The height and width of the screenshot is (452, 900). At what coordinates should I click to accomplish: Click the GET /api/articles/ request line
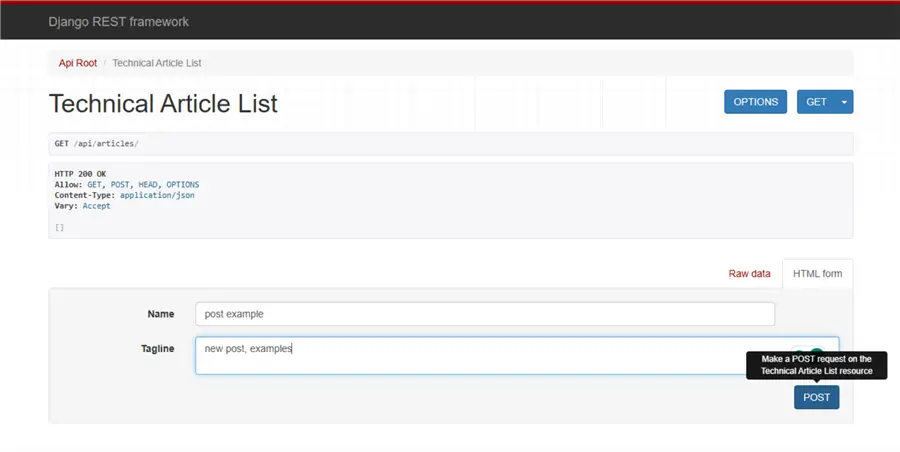coord(96,144)
